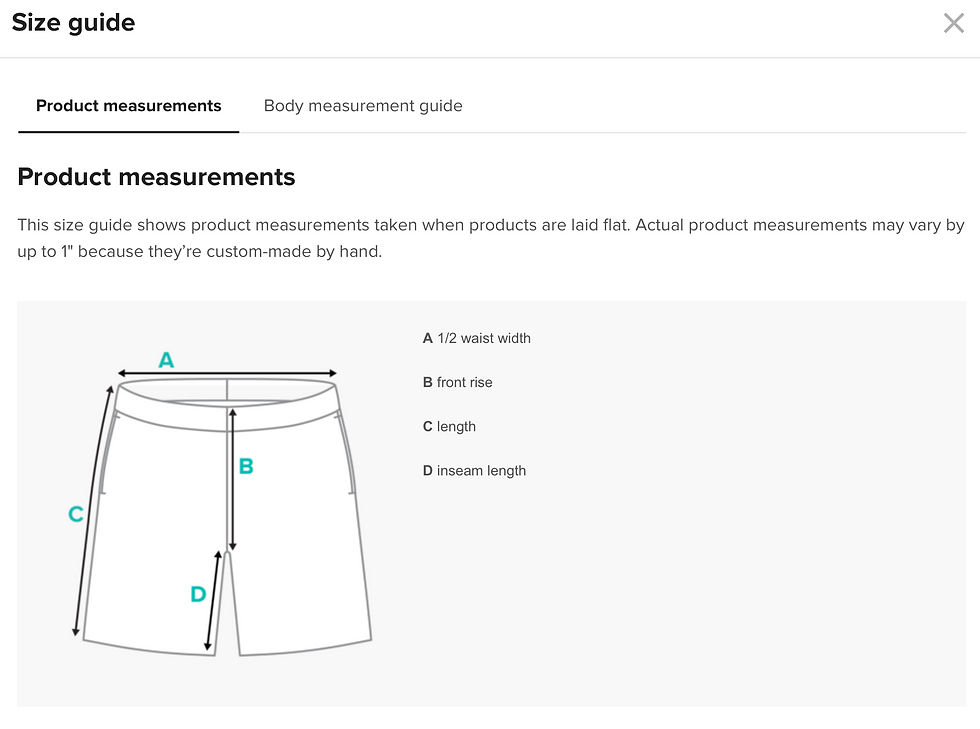The height and width of the screenshot is (729, 980).
Task: Select the Product measurements tab
Action: [x=128, y=106]
